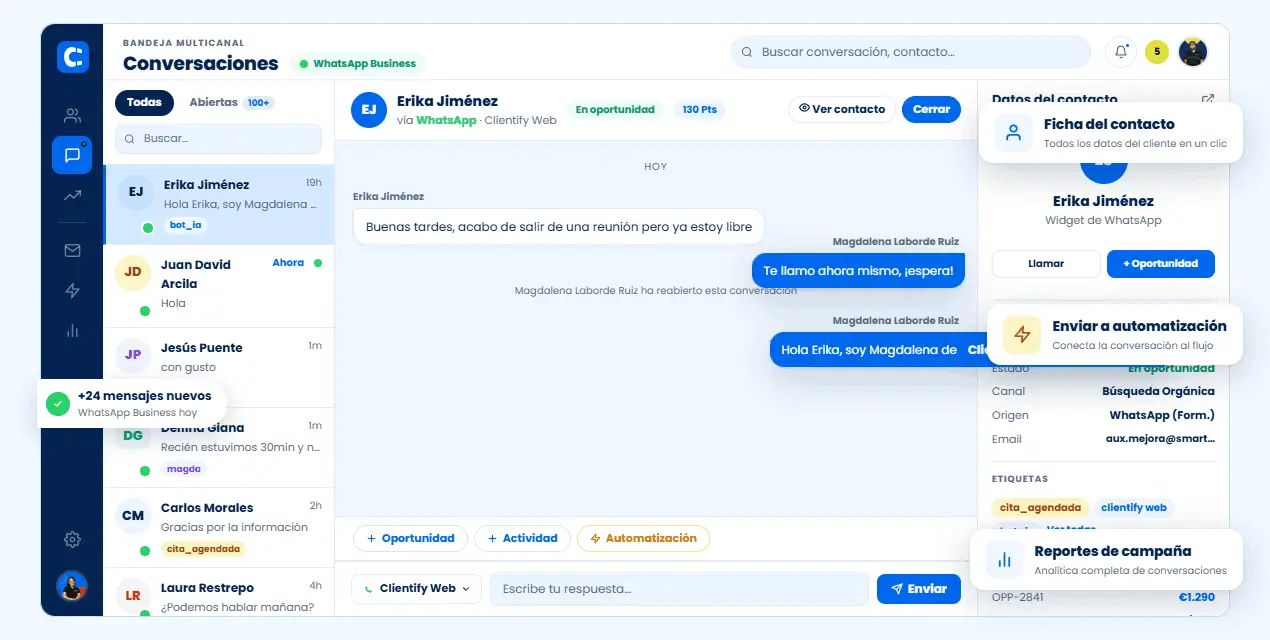
Task: Click the person icon in Ficha del contacto card
Action: point(1014,133)
